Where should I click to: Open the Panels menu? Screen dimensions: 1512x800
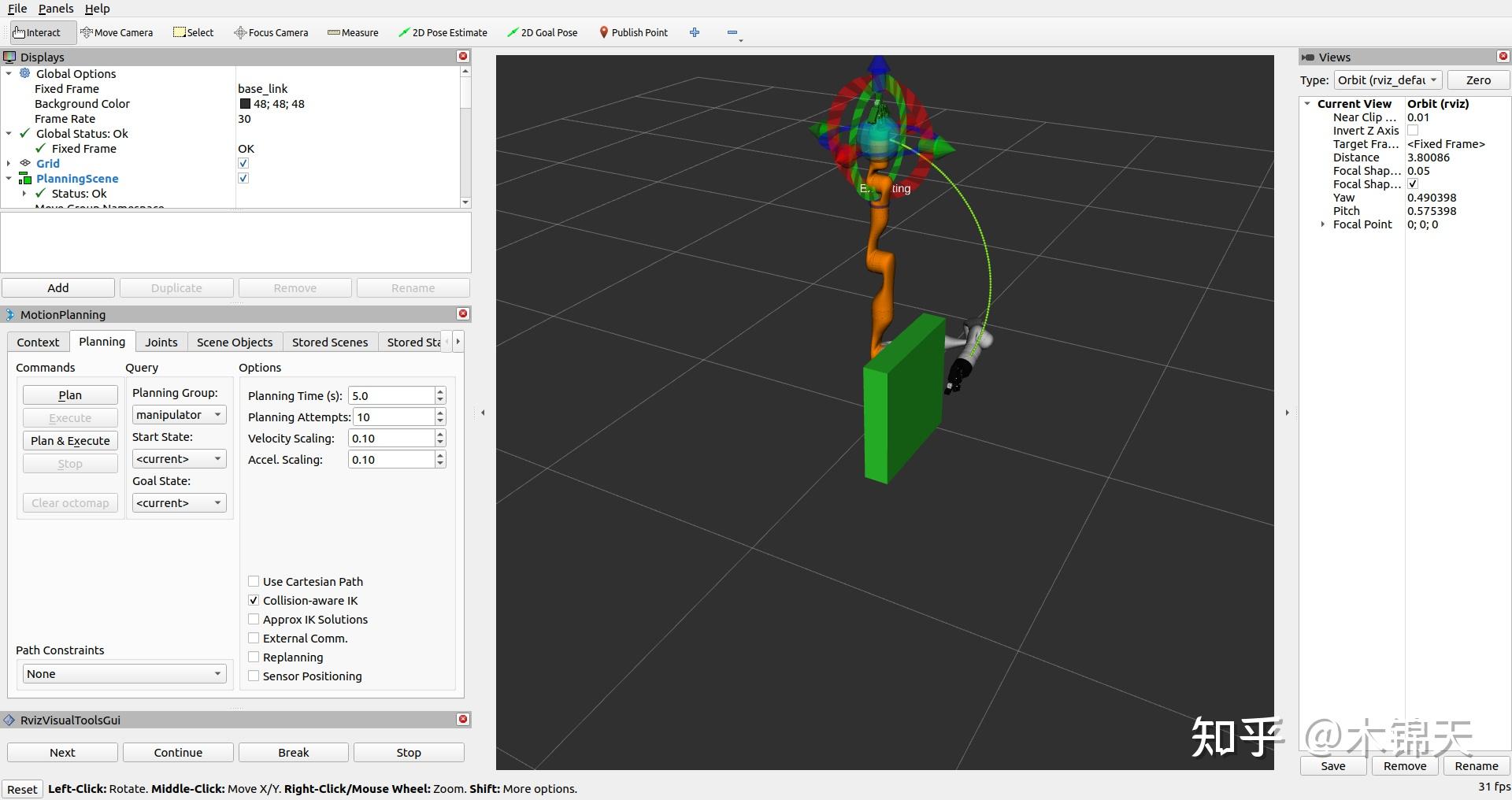(x=55, y=9)
